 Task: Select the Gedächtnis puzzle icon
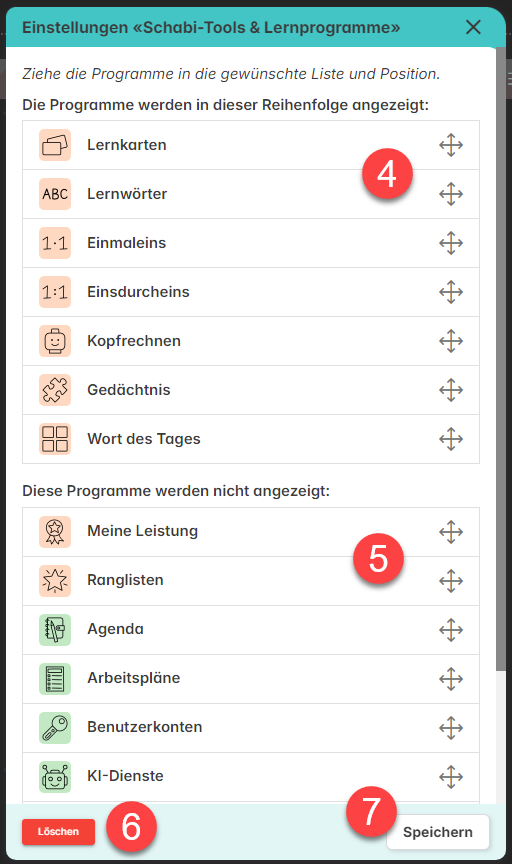(55, 390)
